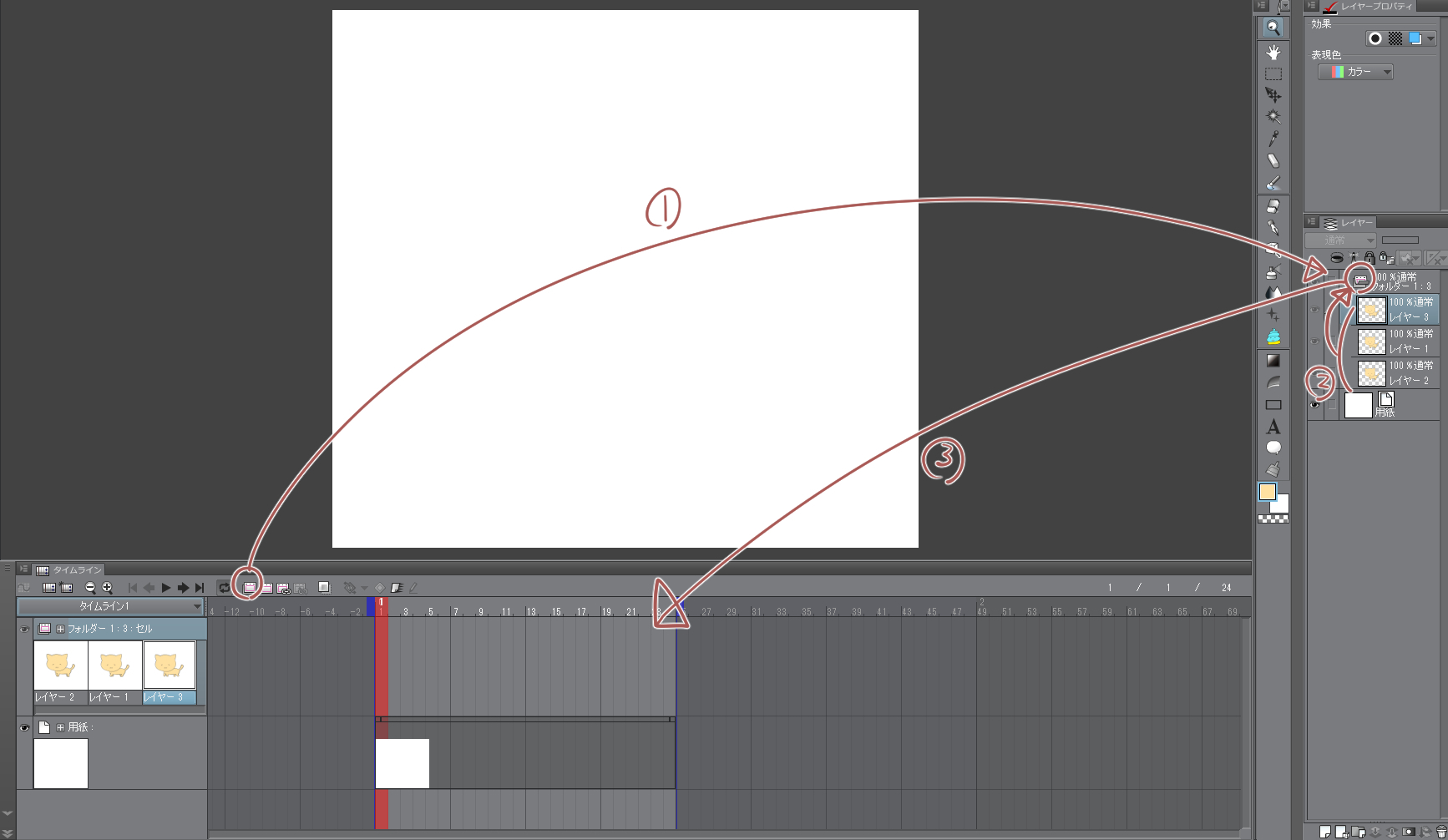The image size is (1448, 840).
Task: Zoom out the timeline
Action: point(90,588)
